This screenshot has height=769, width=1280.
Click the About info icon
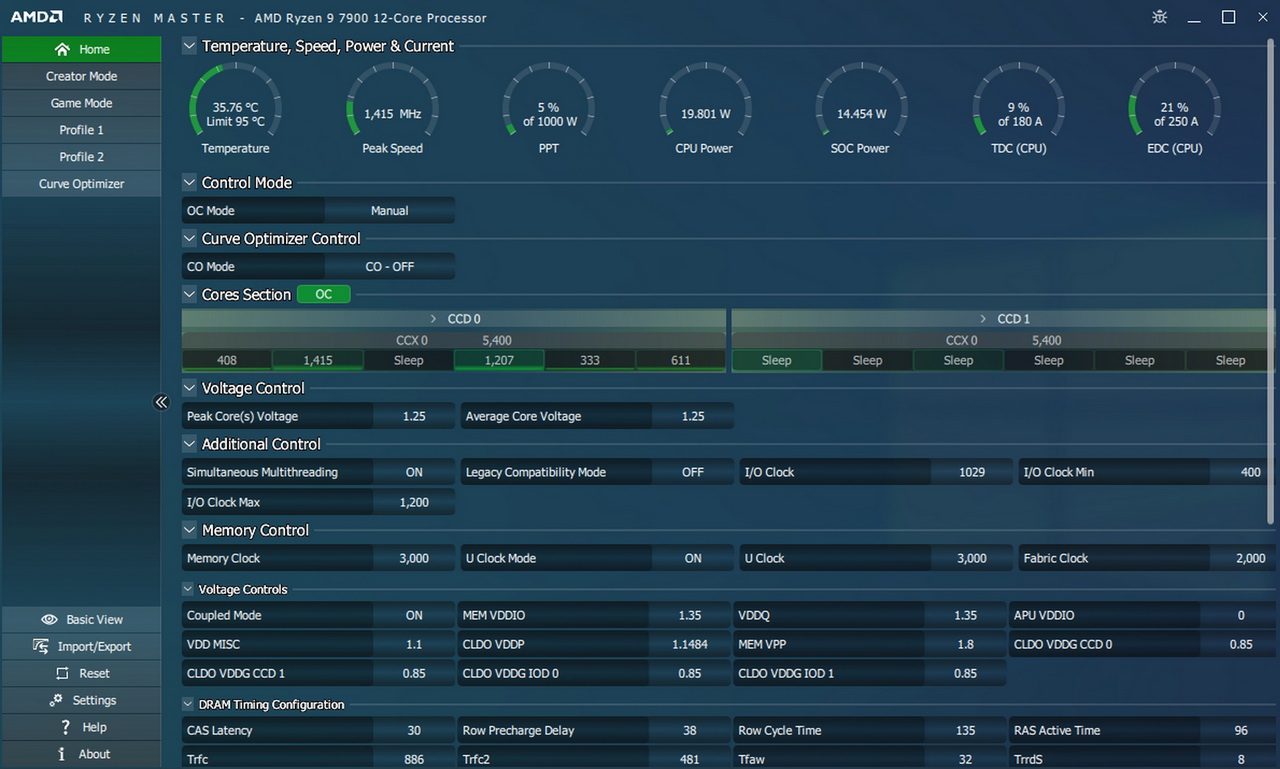(62, 754)
